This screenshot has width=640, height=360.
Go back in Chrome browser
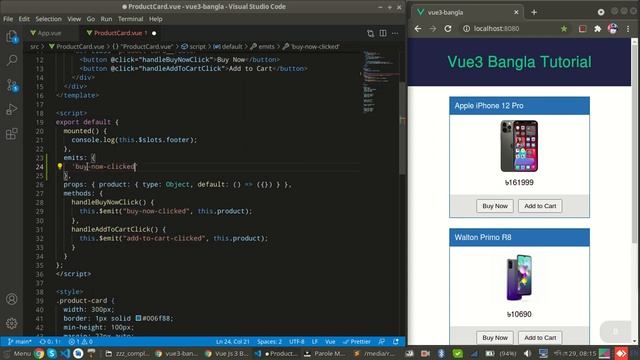pos(418,29)
